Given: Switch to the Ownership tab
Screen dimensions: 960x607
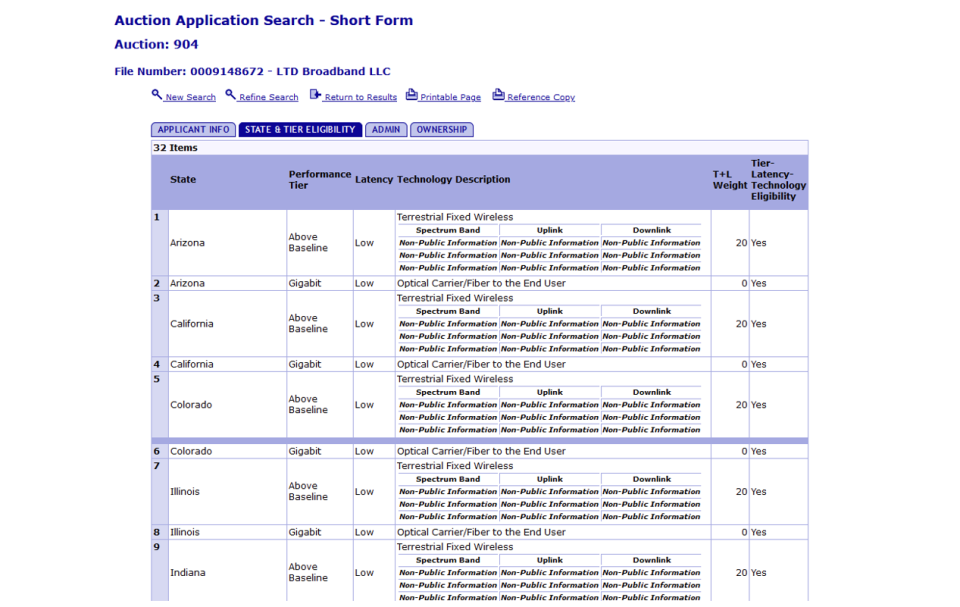Looking at the screenshot, I should pyautogui.click(x=441, y=130).
